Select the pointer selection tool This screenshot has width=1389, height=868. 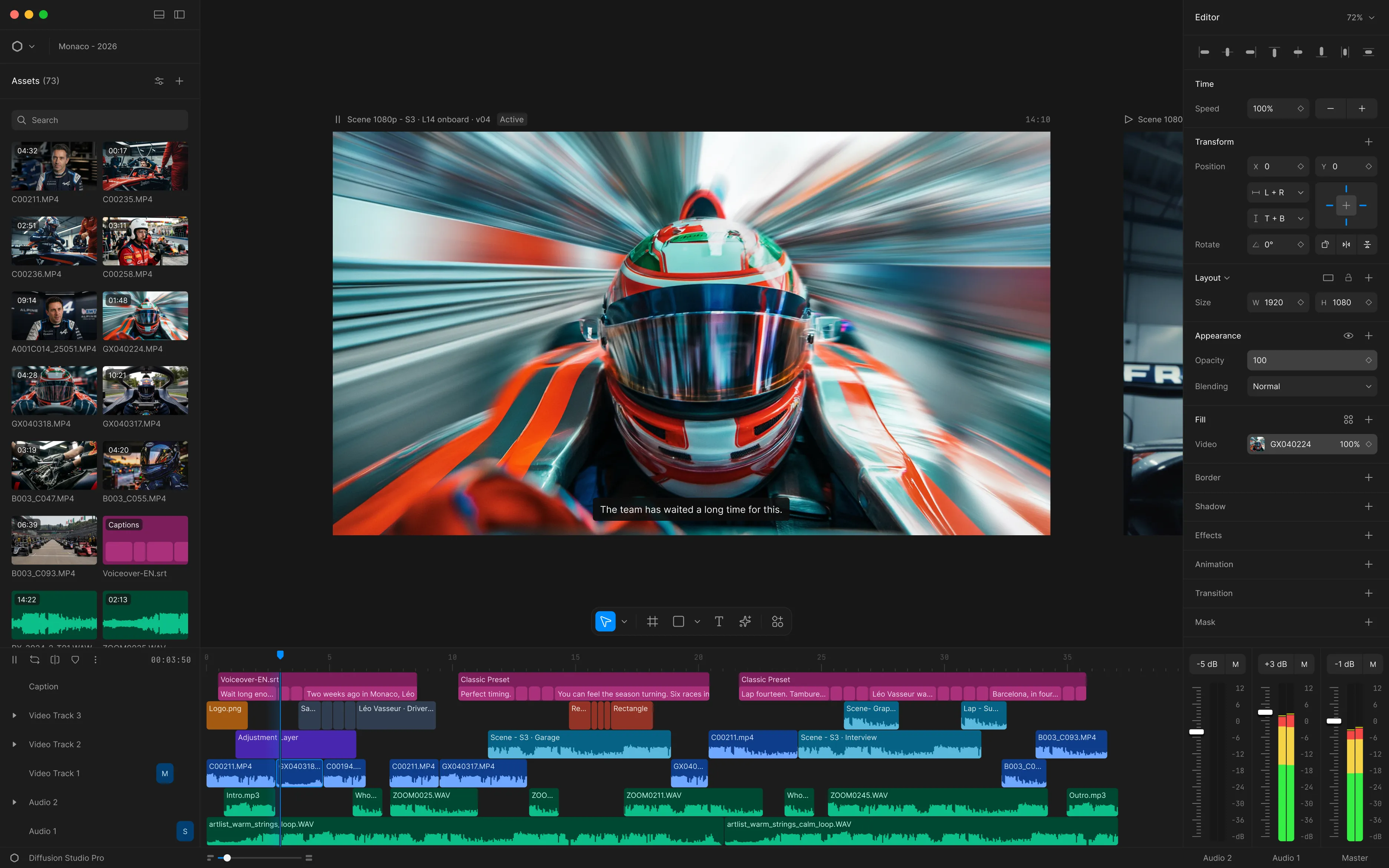click(605, 621)
